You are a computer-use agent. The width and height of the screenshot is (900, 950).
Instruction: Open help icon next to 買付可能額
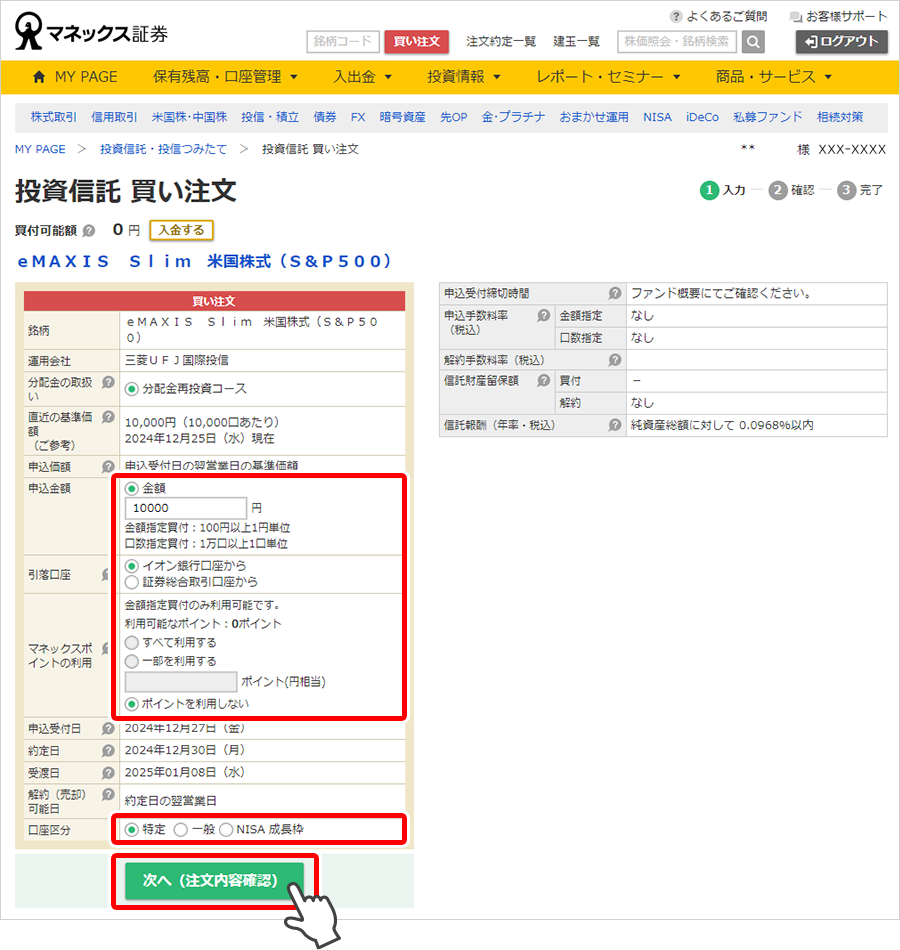[x=89, y=231]
